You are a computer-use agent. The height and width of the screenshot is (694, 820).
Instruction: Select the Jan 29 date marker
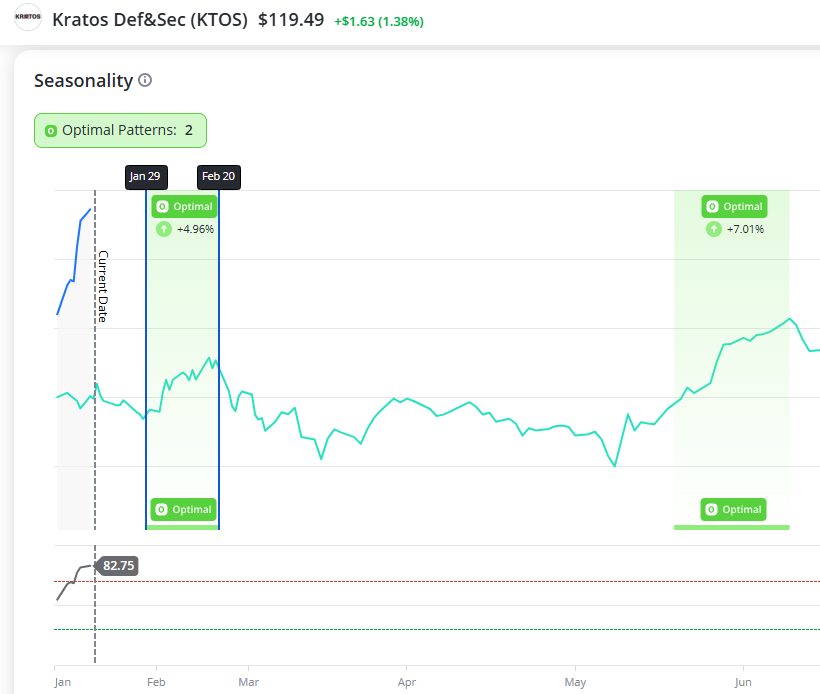pyautogui.click(x=145, y=177)
